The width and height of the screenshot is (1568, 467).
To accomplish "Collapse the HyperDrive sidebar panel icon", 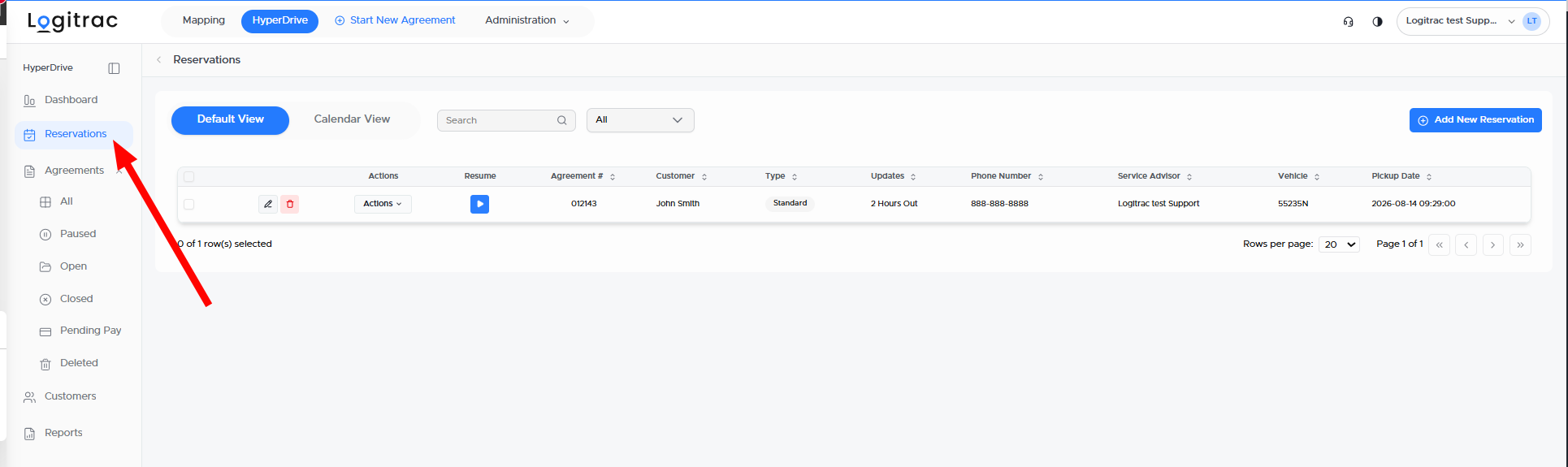I will tap(114, 68).
